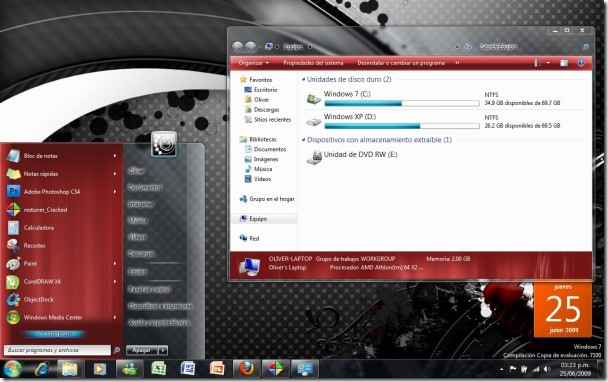Open Internet Explorer from the taskbar

pos(41,369)
